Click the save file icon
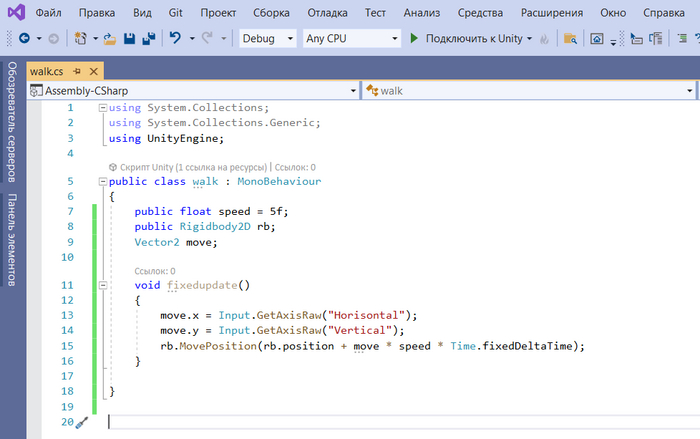 click(x=128, y=38)
